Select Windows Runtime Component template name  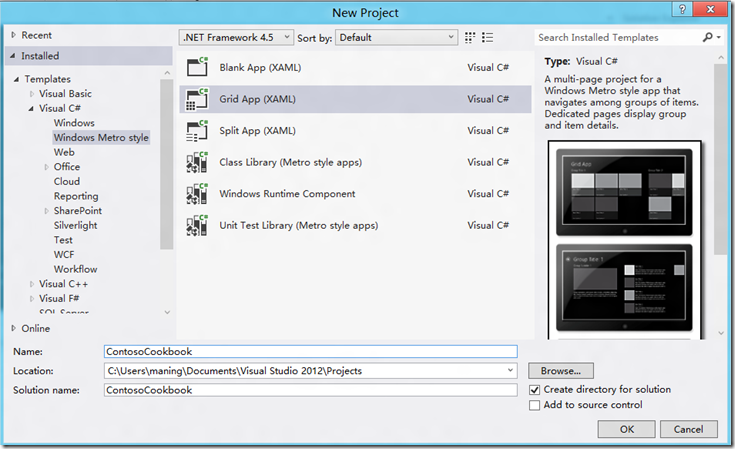point(287,194)
